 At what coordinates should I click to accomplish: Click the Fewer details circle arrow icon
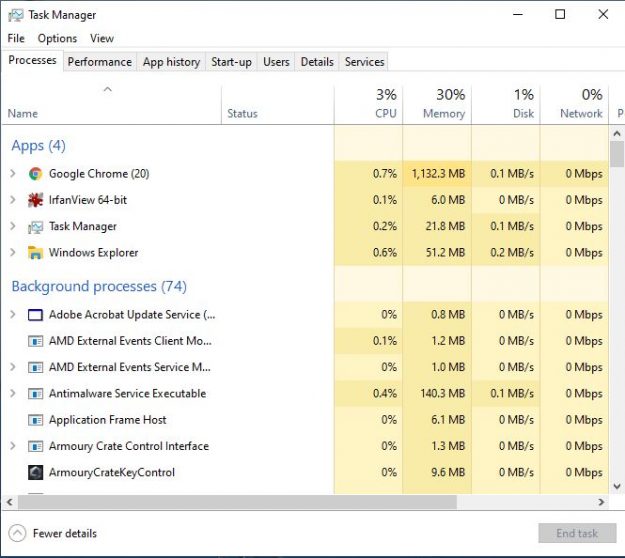pos(17,533)
